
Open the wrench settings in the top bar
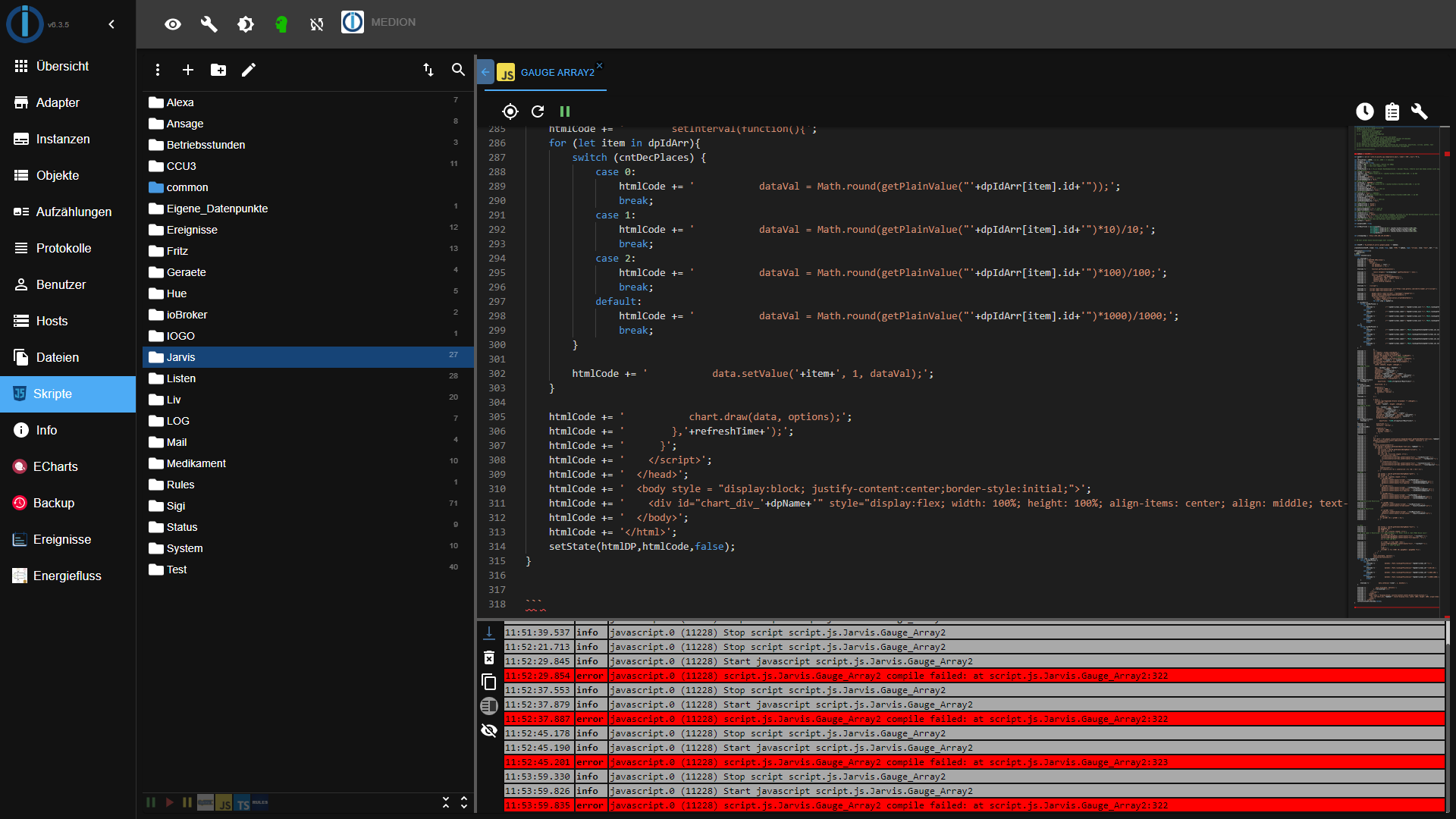pos(209,24)
